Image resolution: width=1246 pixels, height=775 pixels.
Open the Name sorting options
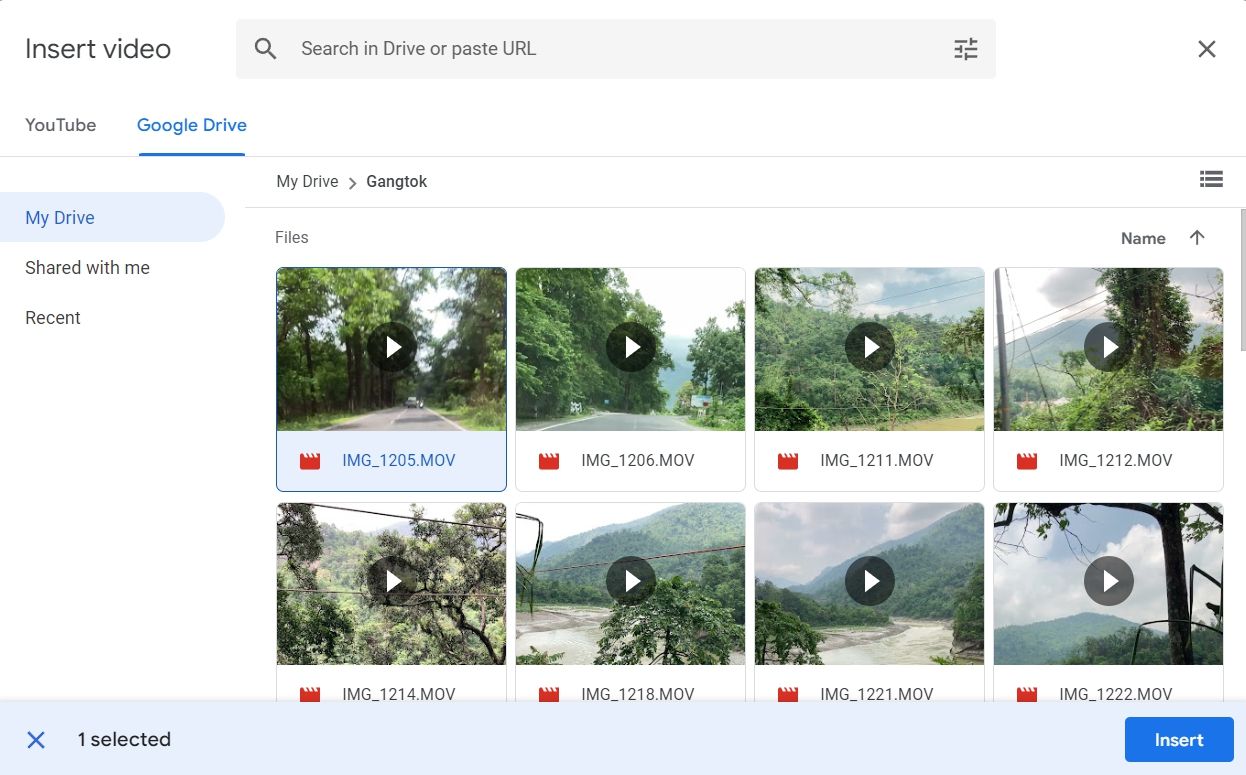pos(1143,238)
